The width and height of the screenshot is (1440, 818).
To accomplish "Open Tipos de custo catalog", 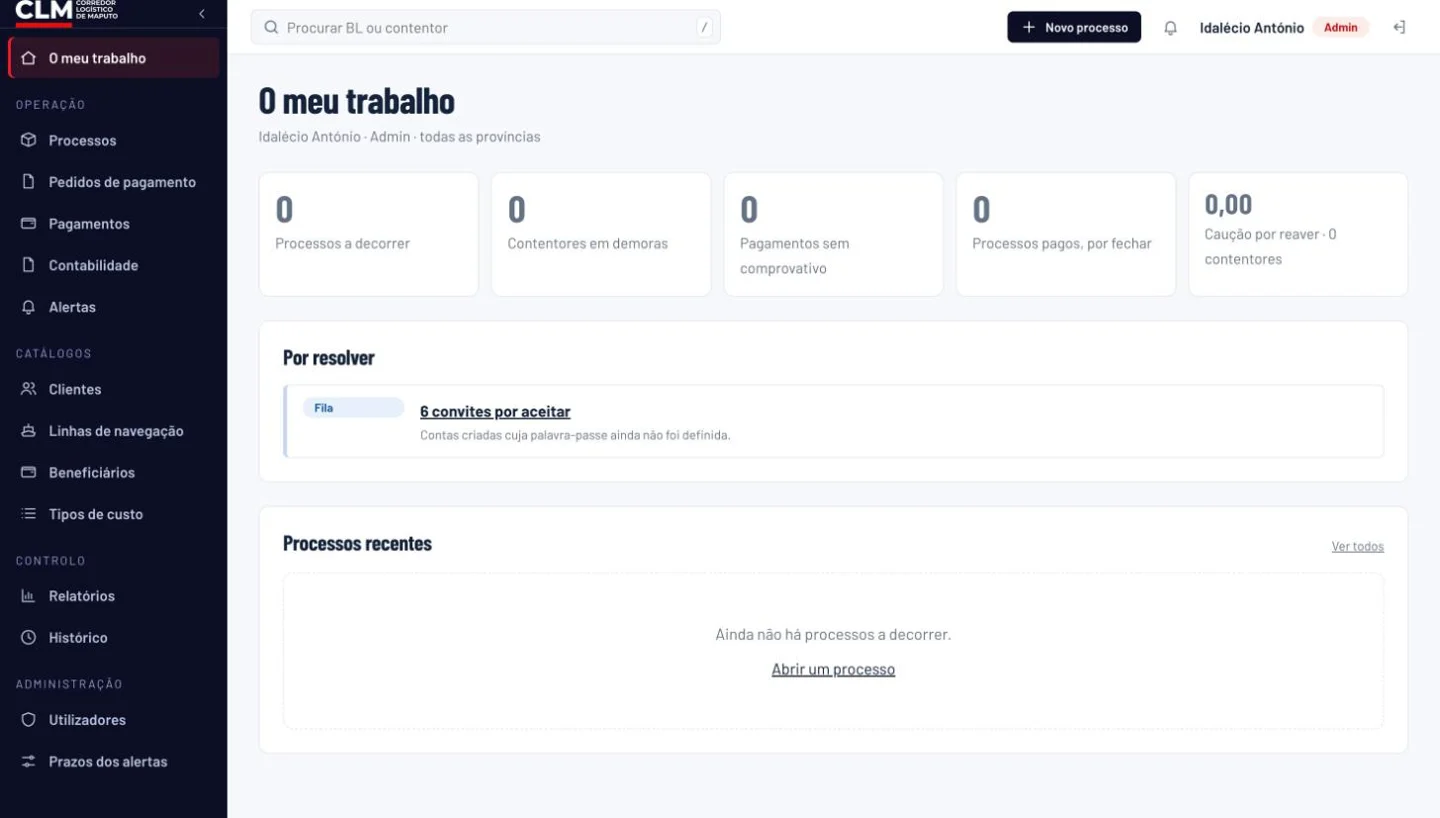I will point(113,514).
